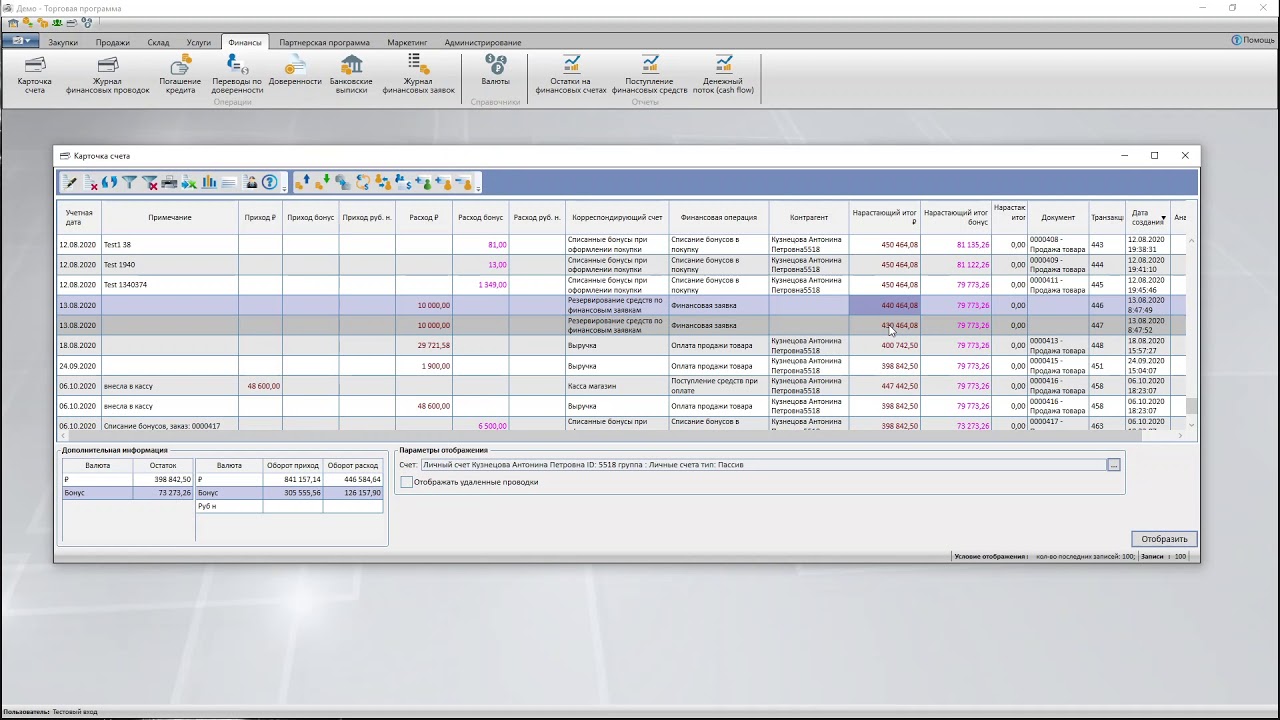Screen dimensions: 1280x720
Task: Open Переводы по доверенности
Action: (x=237, y=75)
